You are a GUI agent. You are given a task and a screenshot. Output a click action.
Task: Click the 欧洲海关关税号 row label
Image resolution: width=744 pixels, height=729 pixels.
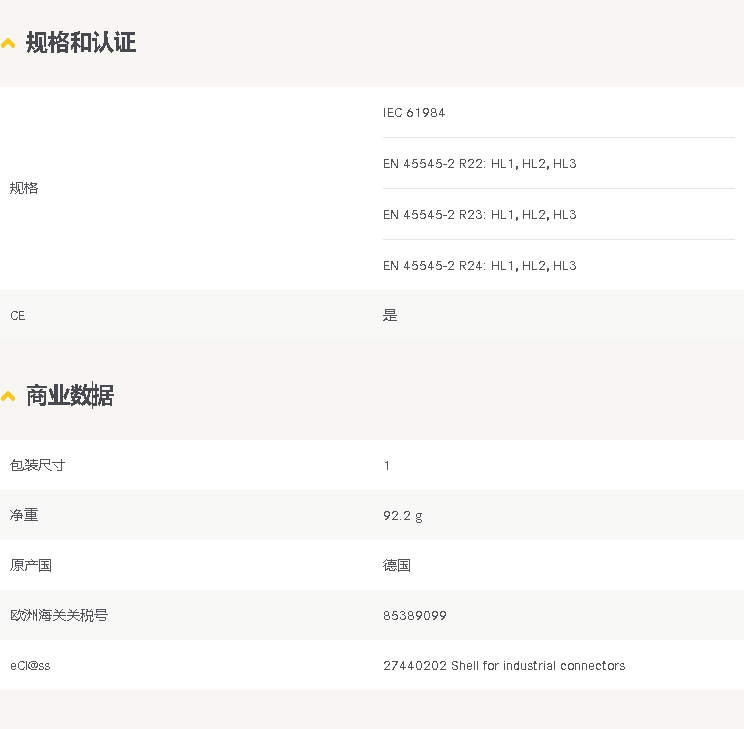pos(59,616)
